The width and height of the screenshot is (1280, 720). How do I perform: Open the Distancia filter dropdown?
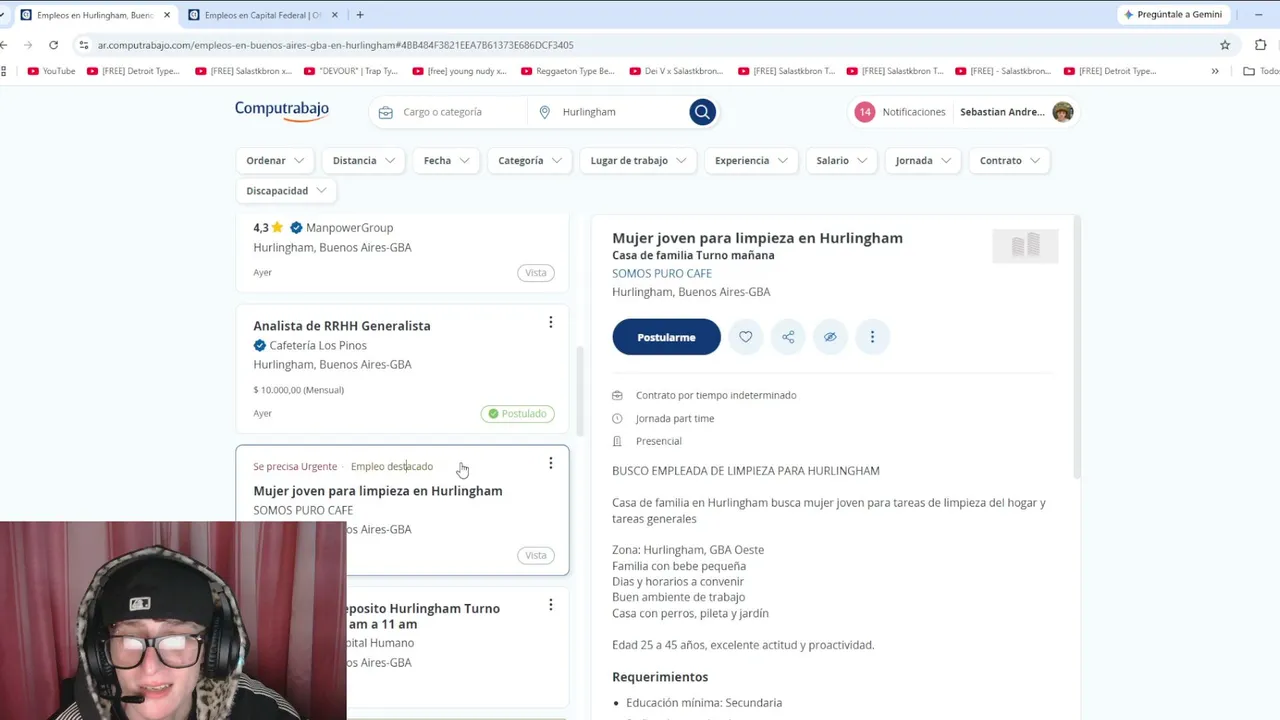point(364,160)
